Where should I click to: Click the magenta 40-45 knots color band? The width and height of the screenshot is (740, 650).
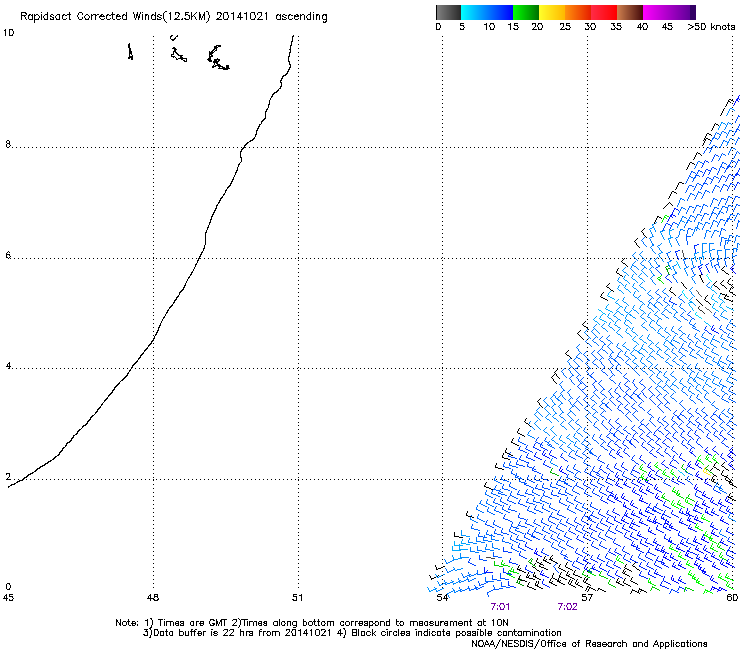(x=656, y=12)
